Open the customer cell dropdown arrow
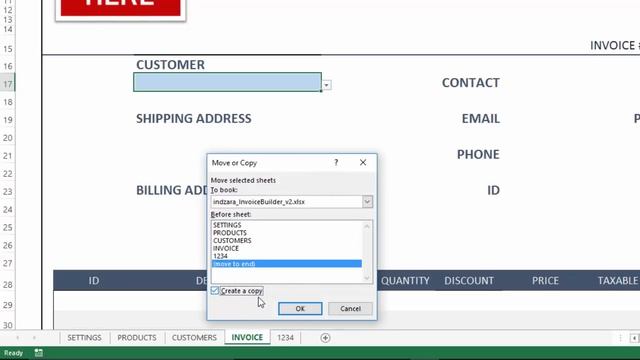 click(327, 85)
